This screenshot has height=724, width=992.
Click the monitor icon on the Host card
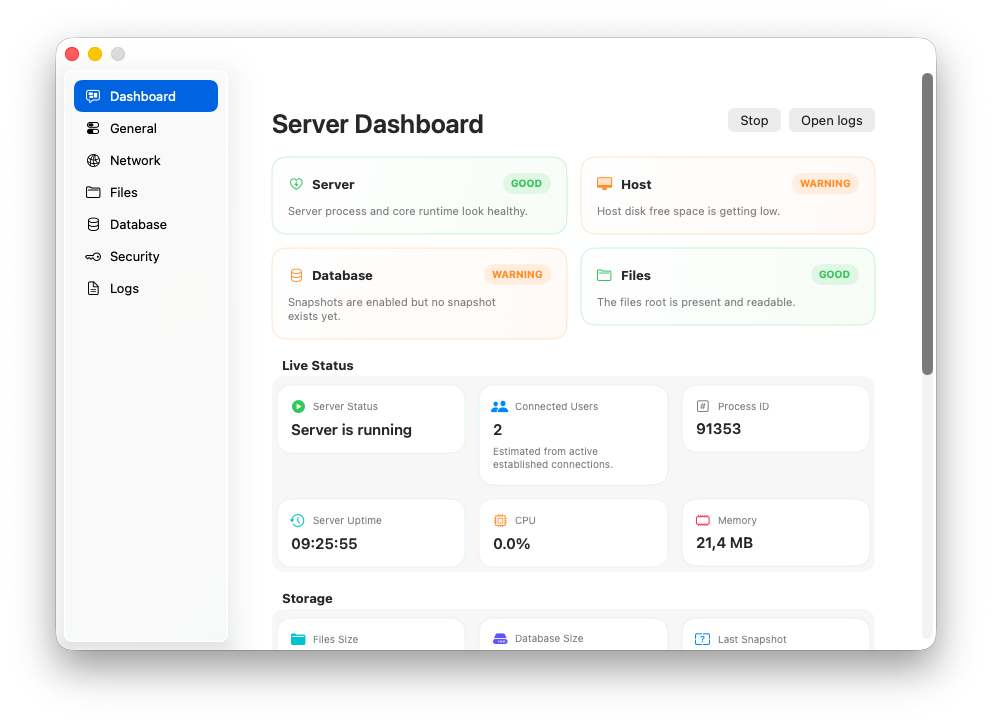click(x=604, y=184)
